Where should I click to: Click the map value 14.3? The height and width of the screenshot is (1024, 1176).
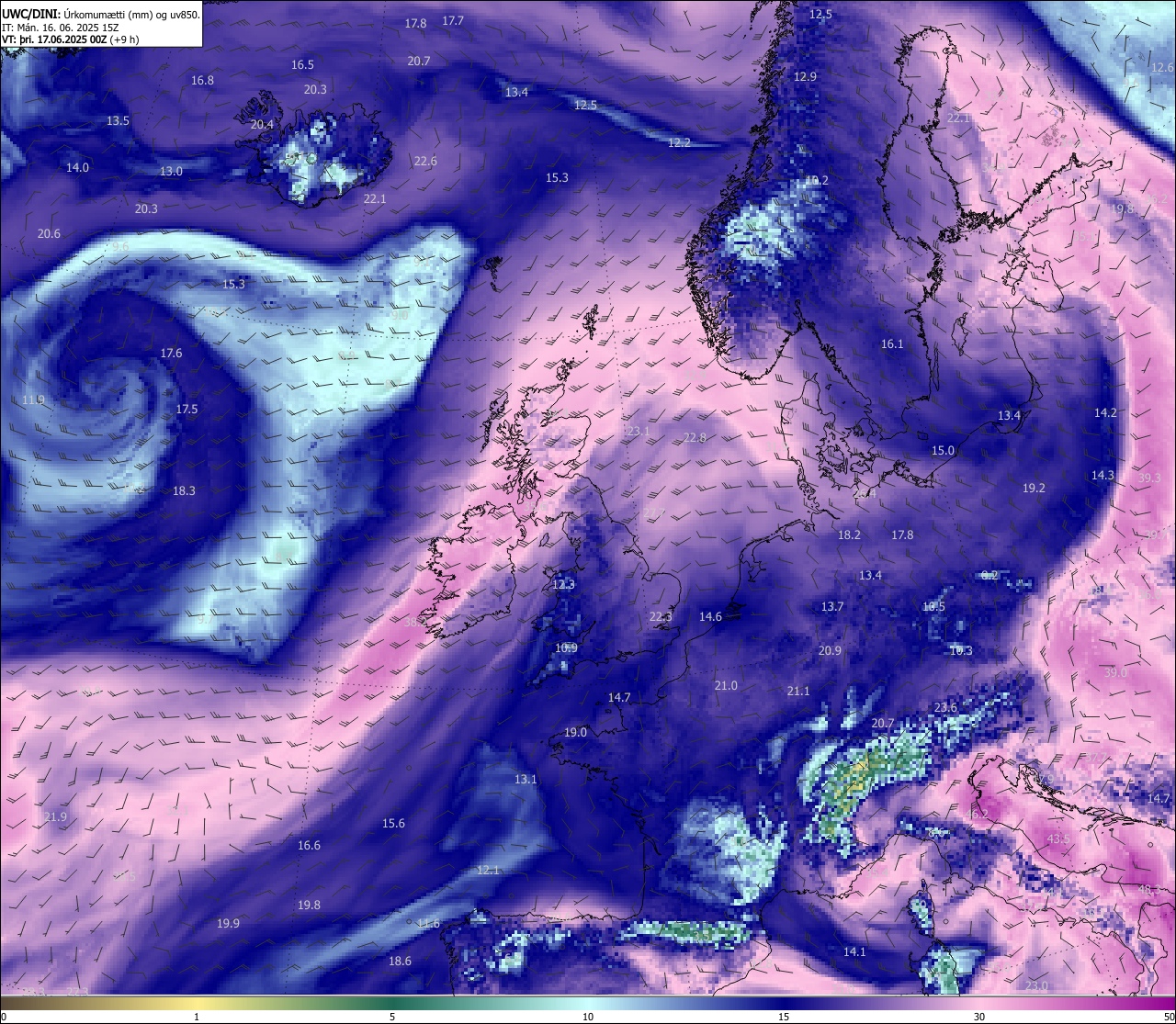pyautogui.click(x=1102, y=475)
